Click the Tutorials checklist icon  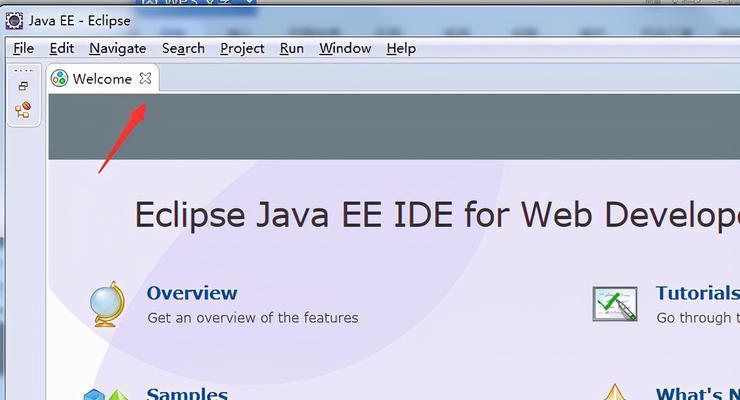615,304
